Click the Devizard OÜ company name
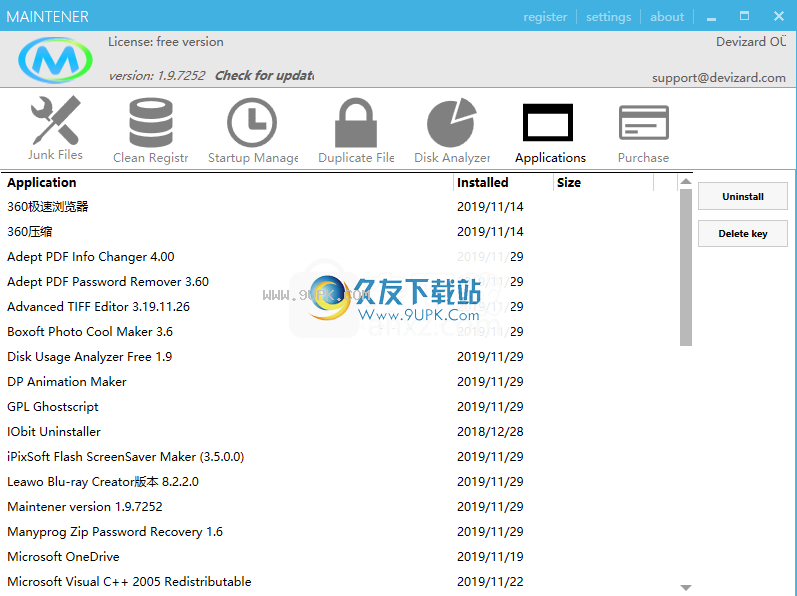797x596 pixels. pos(751,42)
